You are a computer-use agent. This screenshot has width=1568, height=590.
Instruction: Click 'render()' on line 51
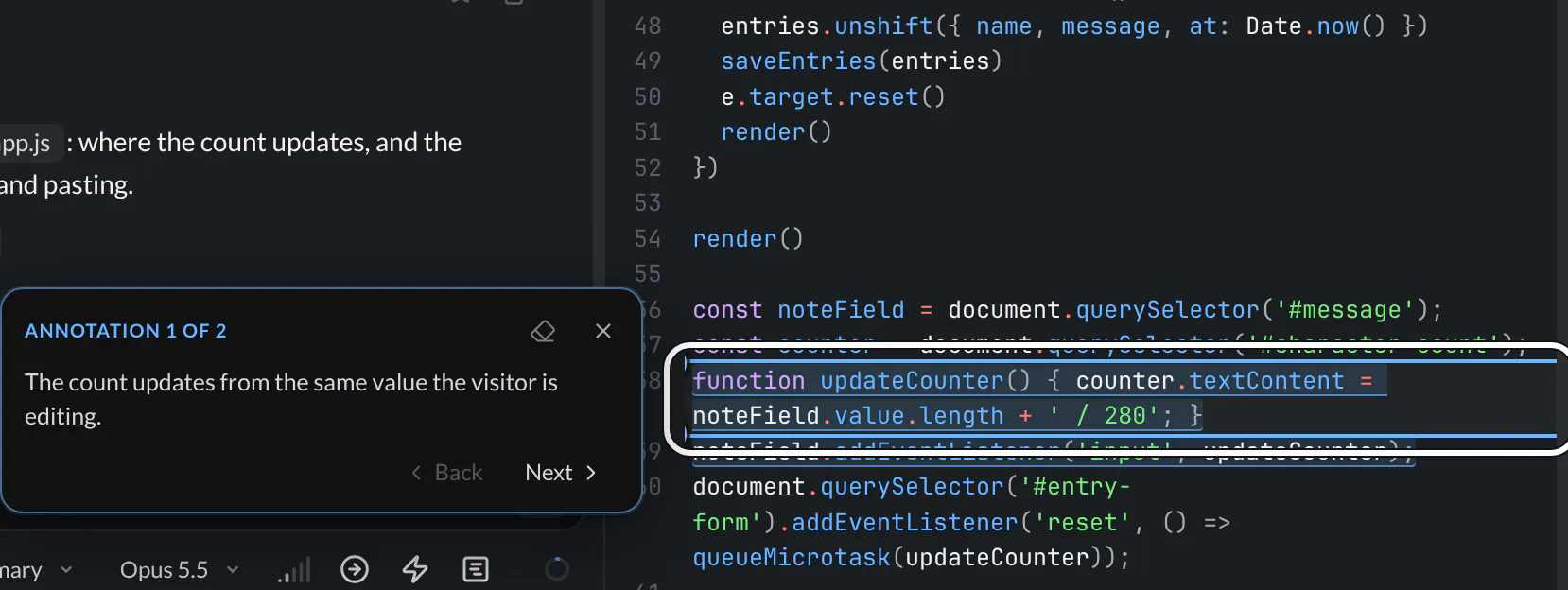coord(776,132)
